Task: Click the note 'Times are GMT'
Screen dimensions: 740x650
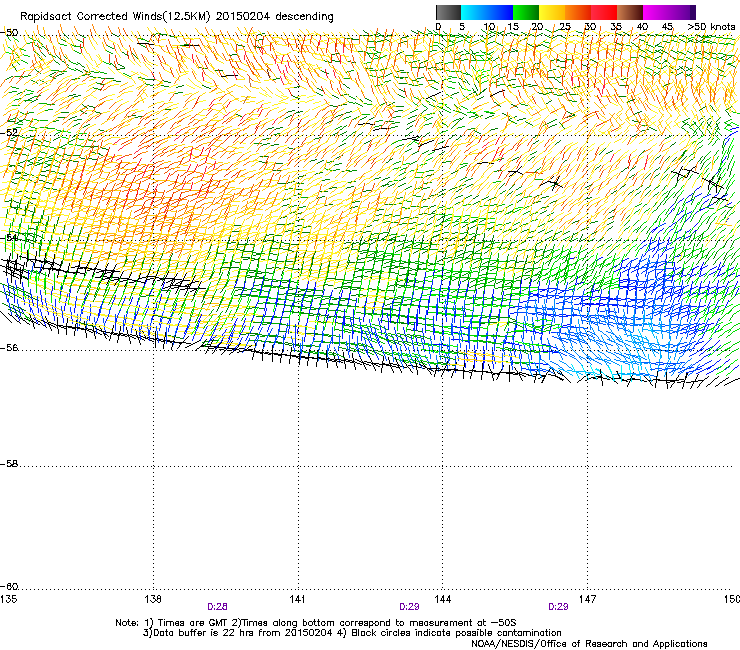Action: tap(193, 623)
